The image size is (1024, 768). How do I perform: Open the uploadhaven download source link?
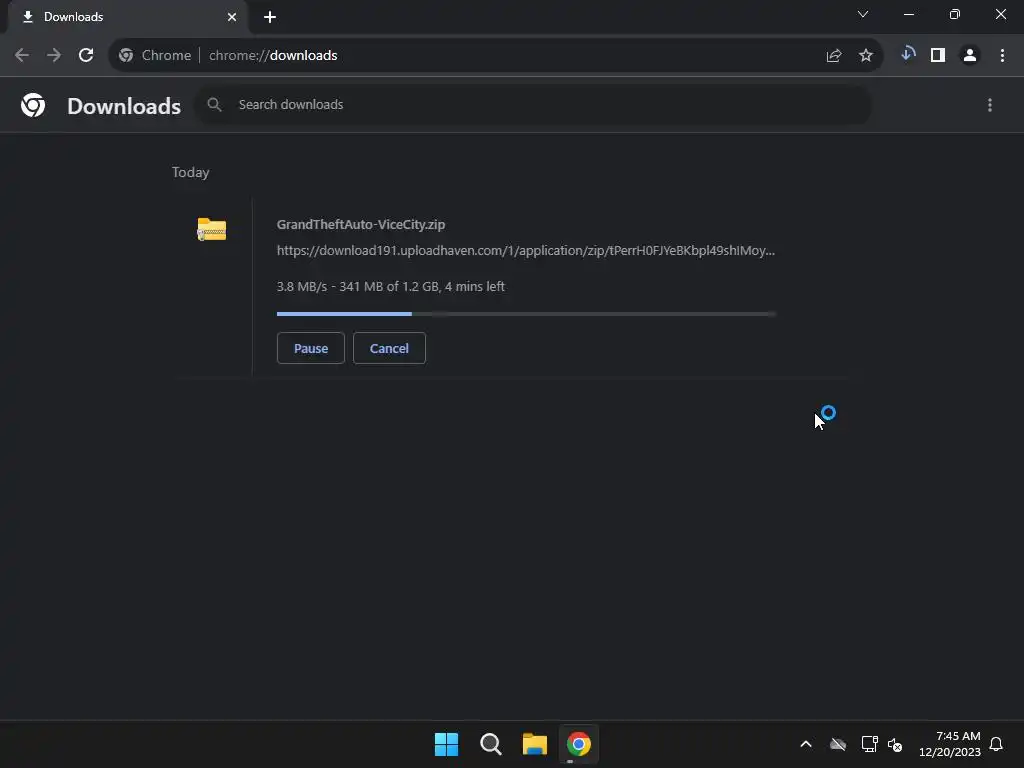[526, 251]
